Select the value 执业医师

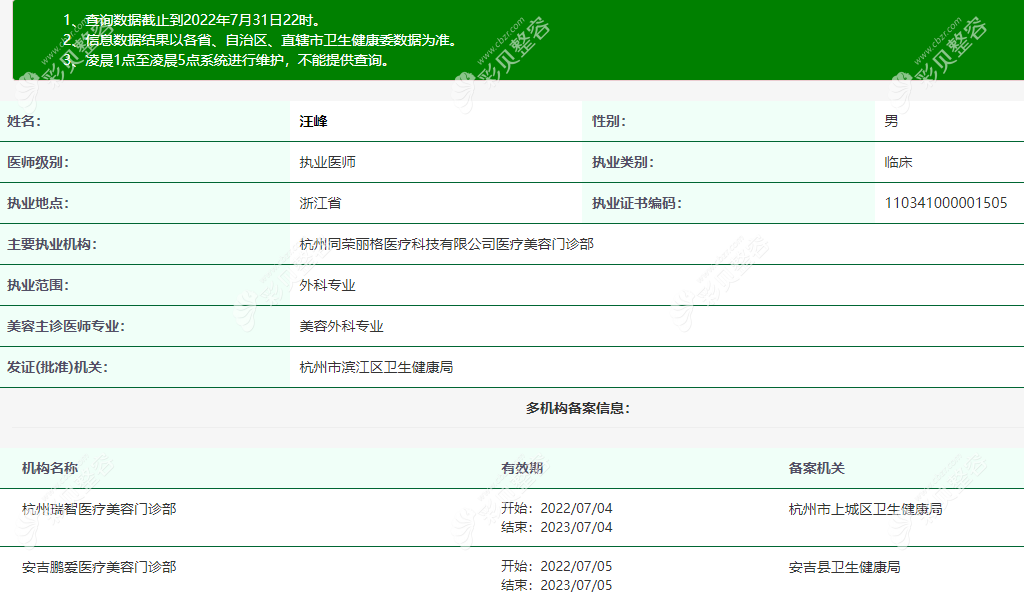[327, 163]
